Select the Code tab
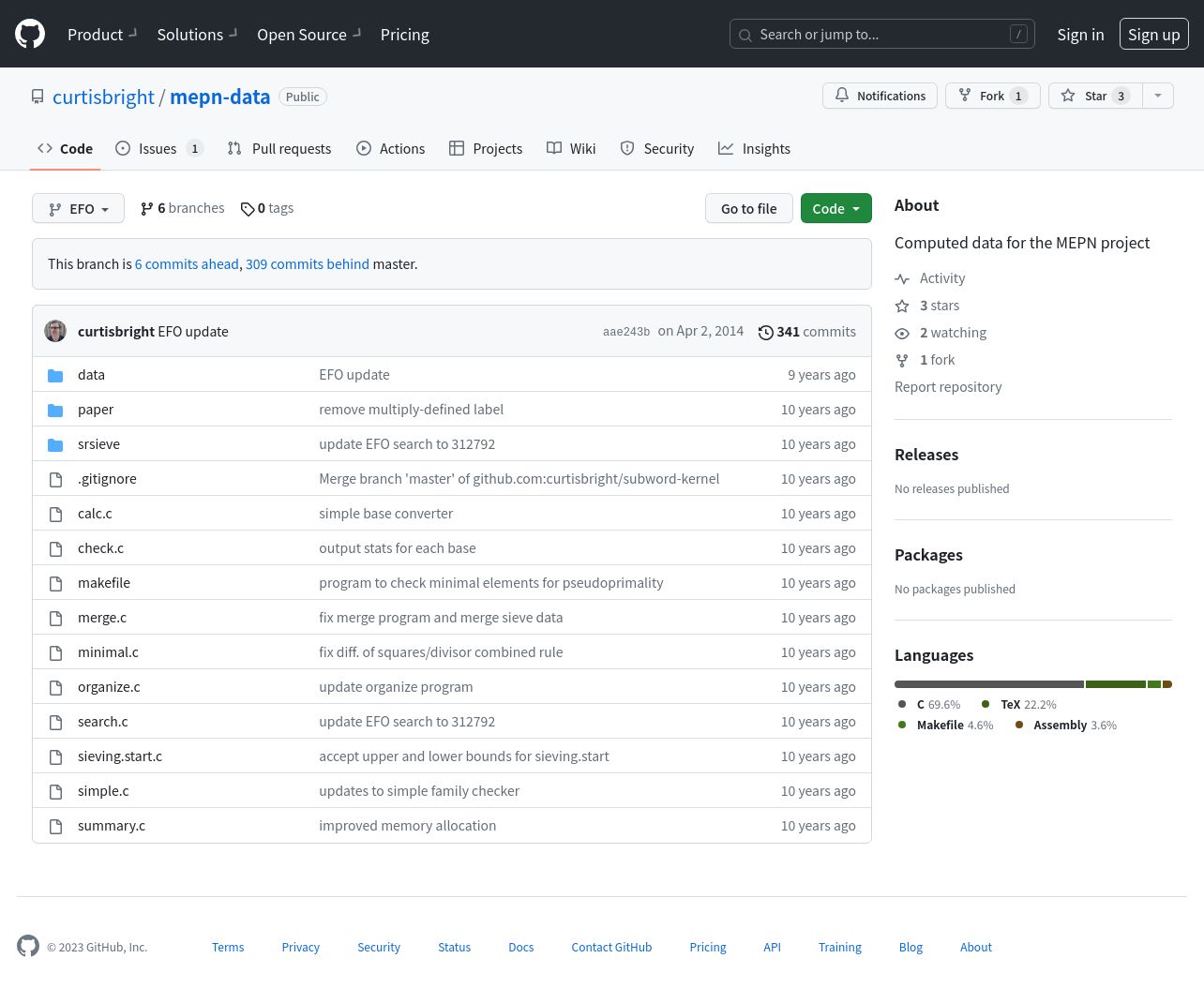The height and width of the screenshot is (1003, 1204). pyautogui.click(x=65, y=148)
